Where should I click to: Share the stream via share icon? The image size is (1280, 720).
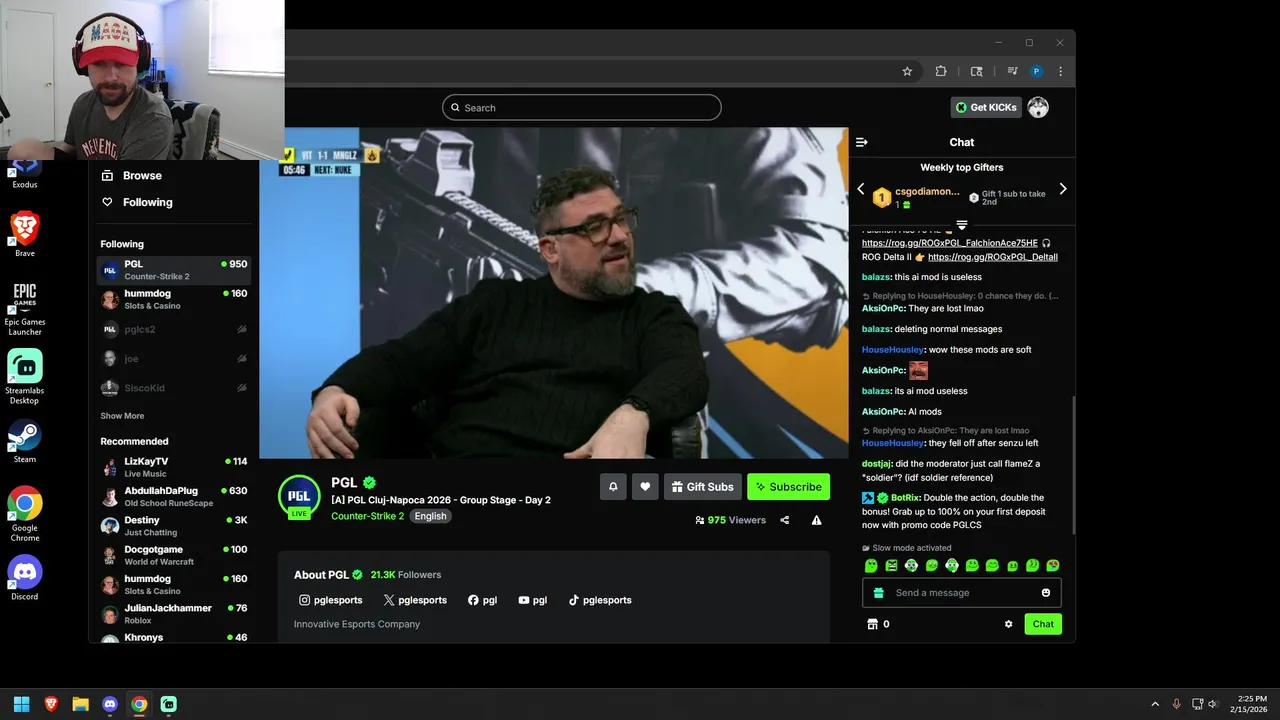click(x=785, y=520)
